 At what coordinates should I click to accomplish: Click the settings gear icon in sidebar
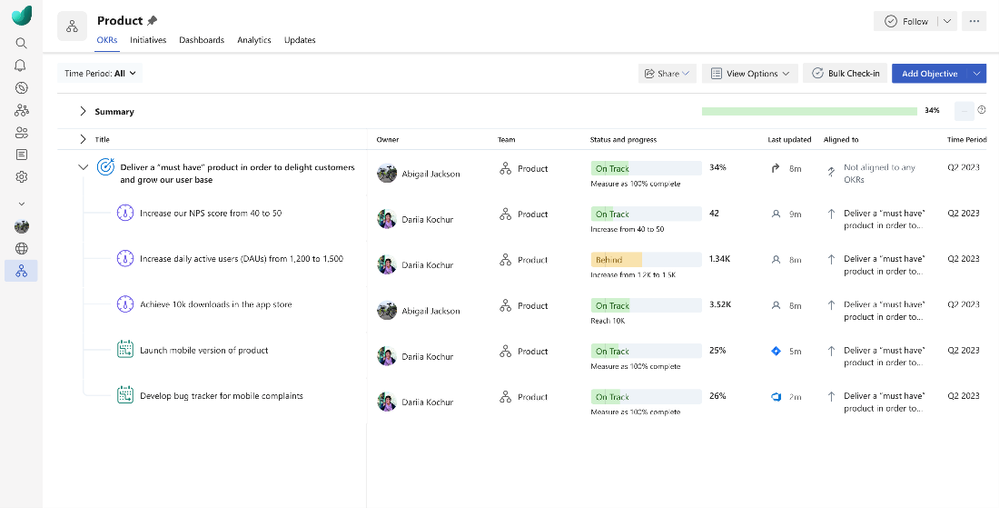[x=21, y=177]
